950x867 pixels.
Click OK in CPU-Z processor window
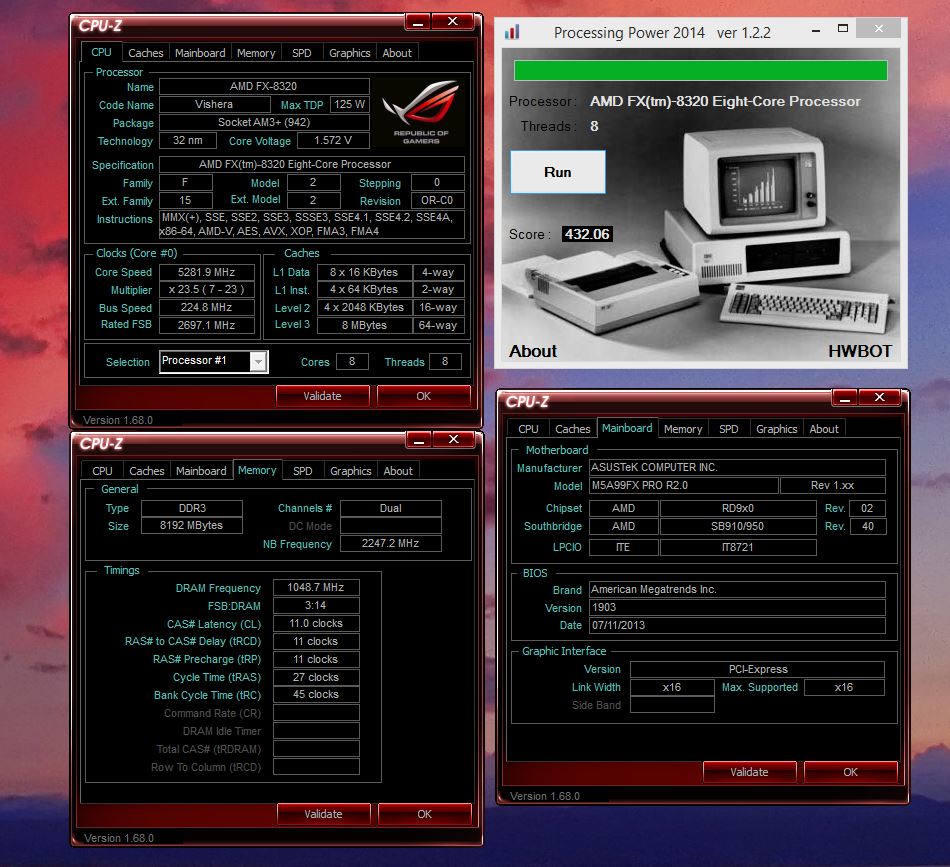(424, 396)
